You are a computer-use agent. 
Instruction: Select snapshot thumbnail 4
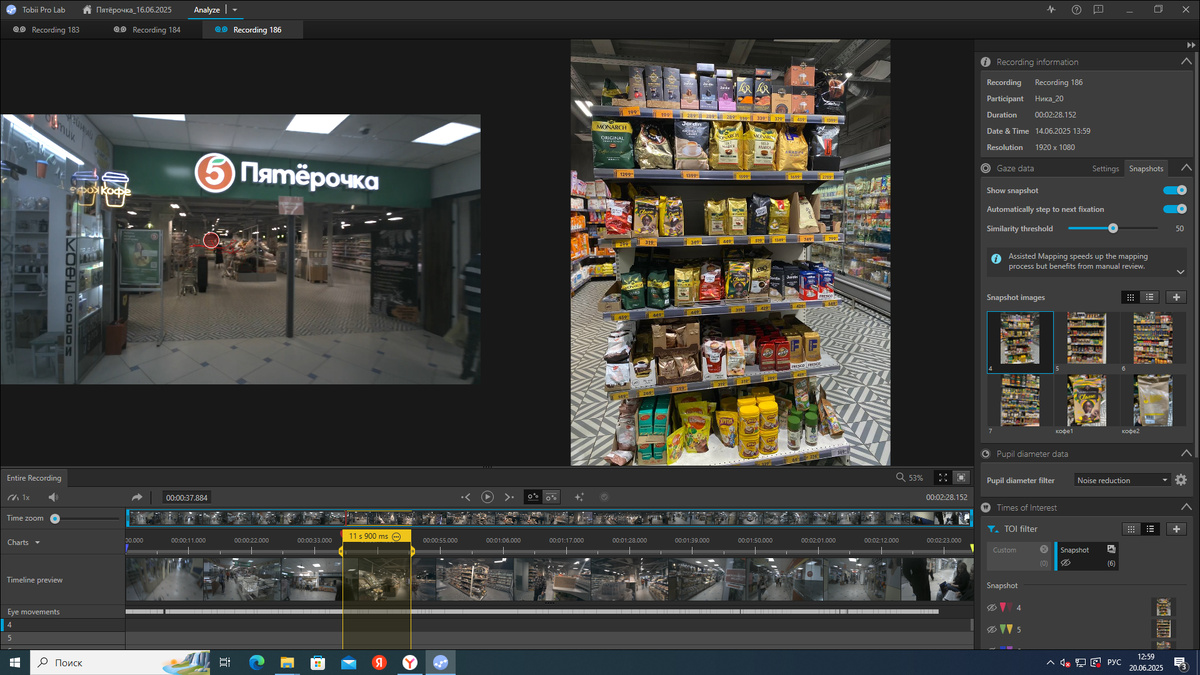(1020, 342)
